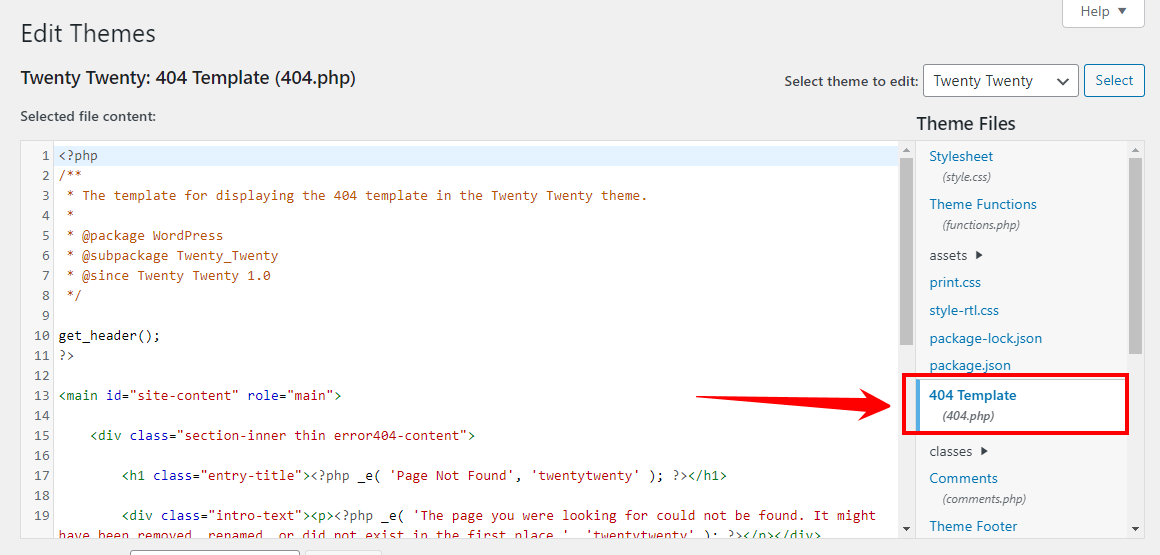Open package-lock.json file
The width and height of the screenshot is (1160, 555).
(x=985, y=338)
